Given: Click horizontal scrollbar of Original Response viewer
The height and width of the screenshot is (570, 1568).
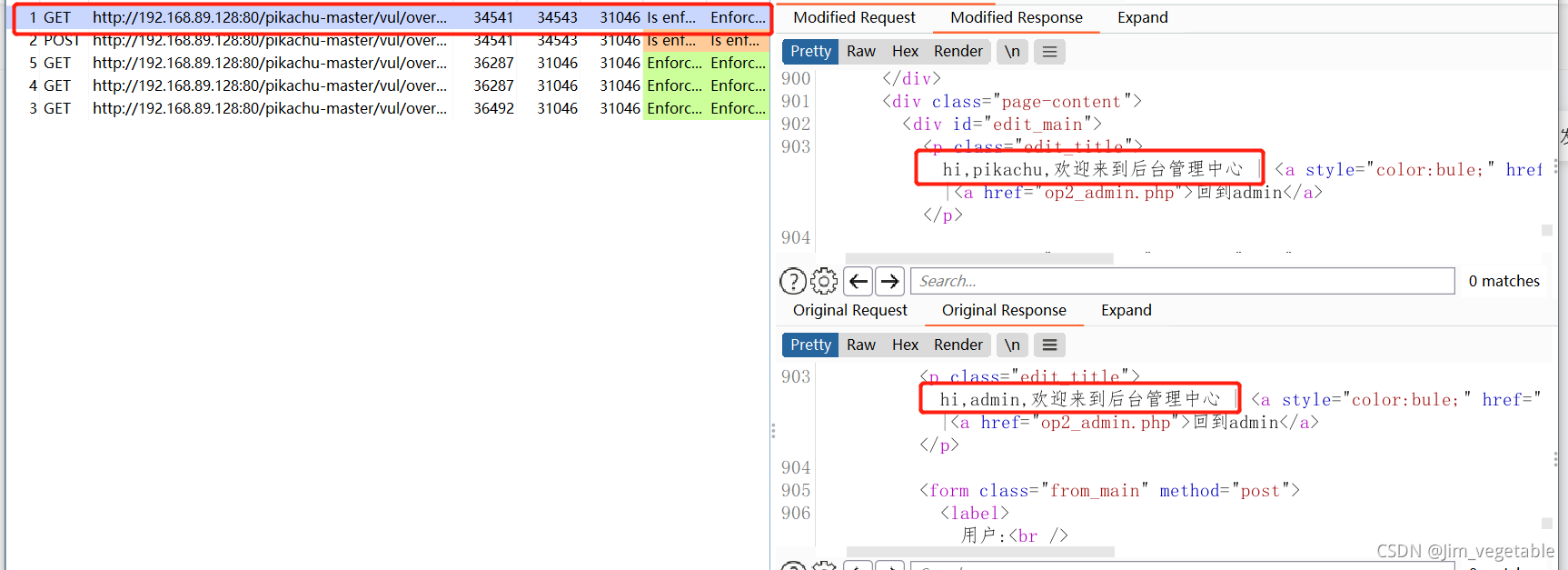Looking at the screenshot, I should [980, 552].
